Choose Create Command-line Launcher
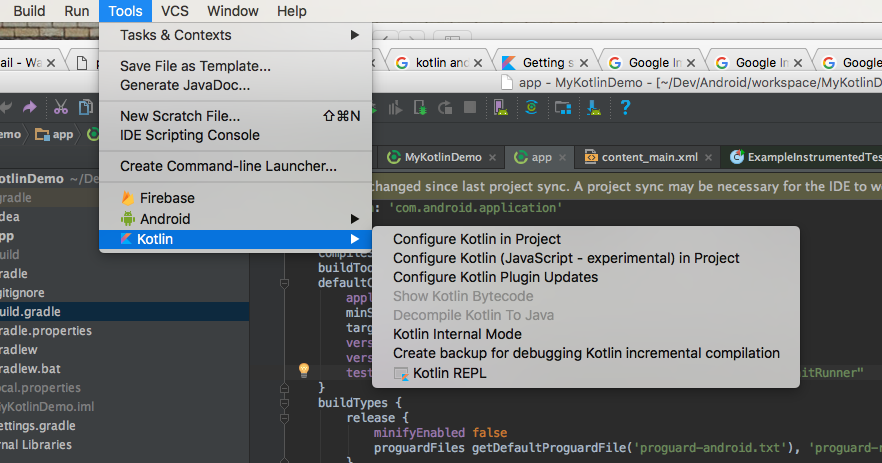This screenshot has width=882, height=463. (x=235, y=166)
